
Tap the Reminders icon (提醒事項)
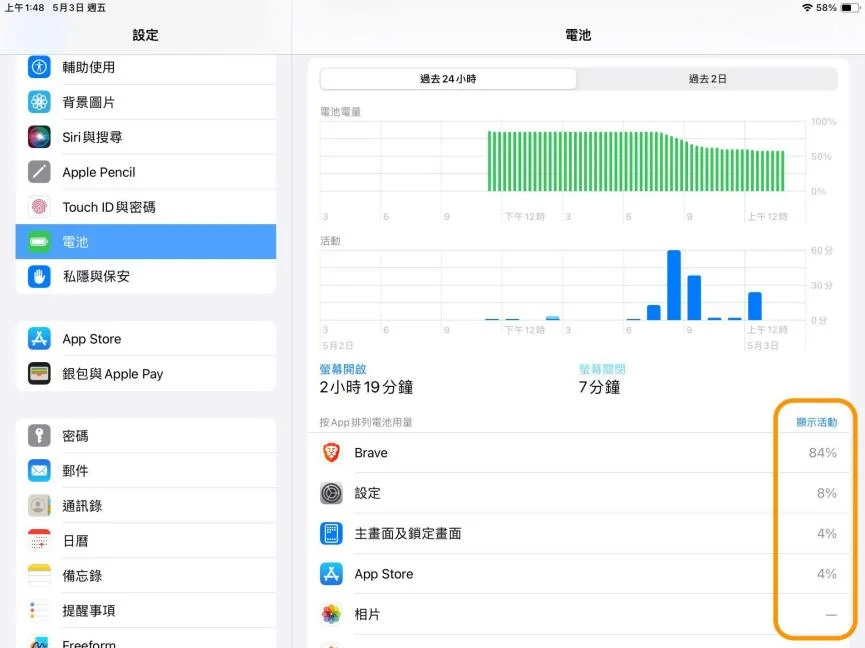click(x=39, y=610)
